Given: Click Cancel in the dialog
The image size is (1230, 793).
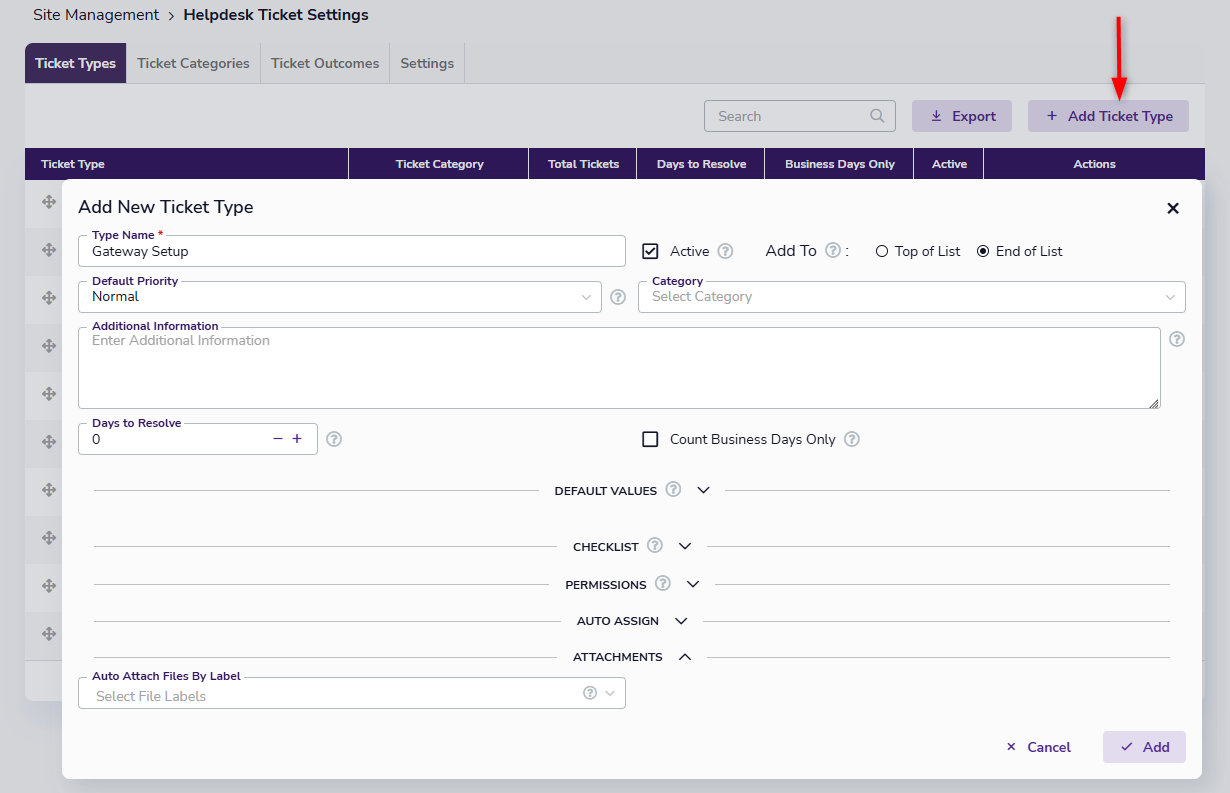Looking at the screenshot, I should [1038, 747].
